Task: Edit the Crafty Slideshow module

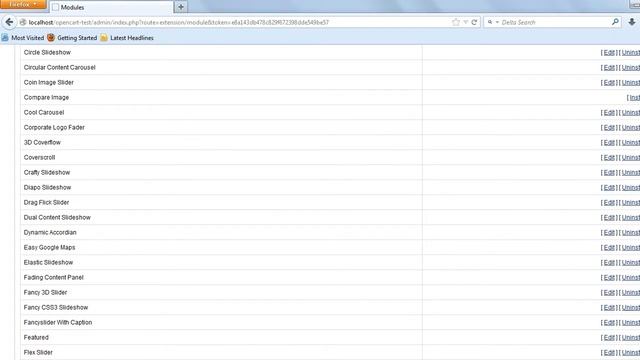Action: pyautogui.click(x=609, y=173)
